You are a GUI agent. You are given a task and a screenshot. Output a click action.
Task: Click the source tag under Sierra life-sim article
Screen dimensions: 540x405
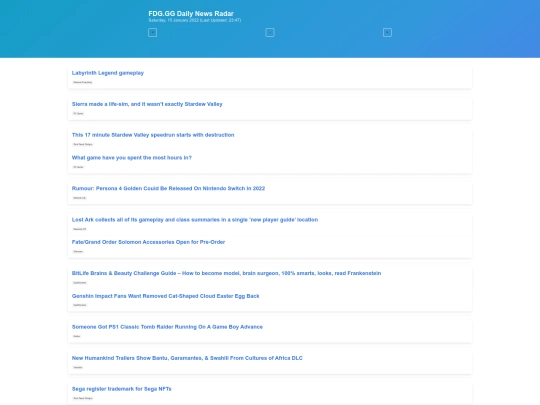pyautogui.click(x=78, y=113)
